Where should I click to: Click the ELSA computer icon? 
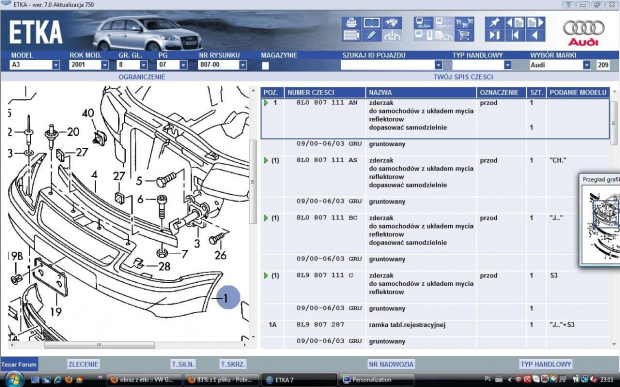pyautogui.click(x=423, y=23)
